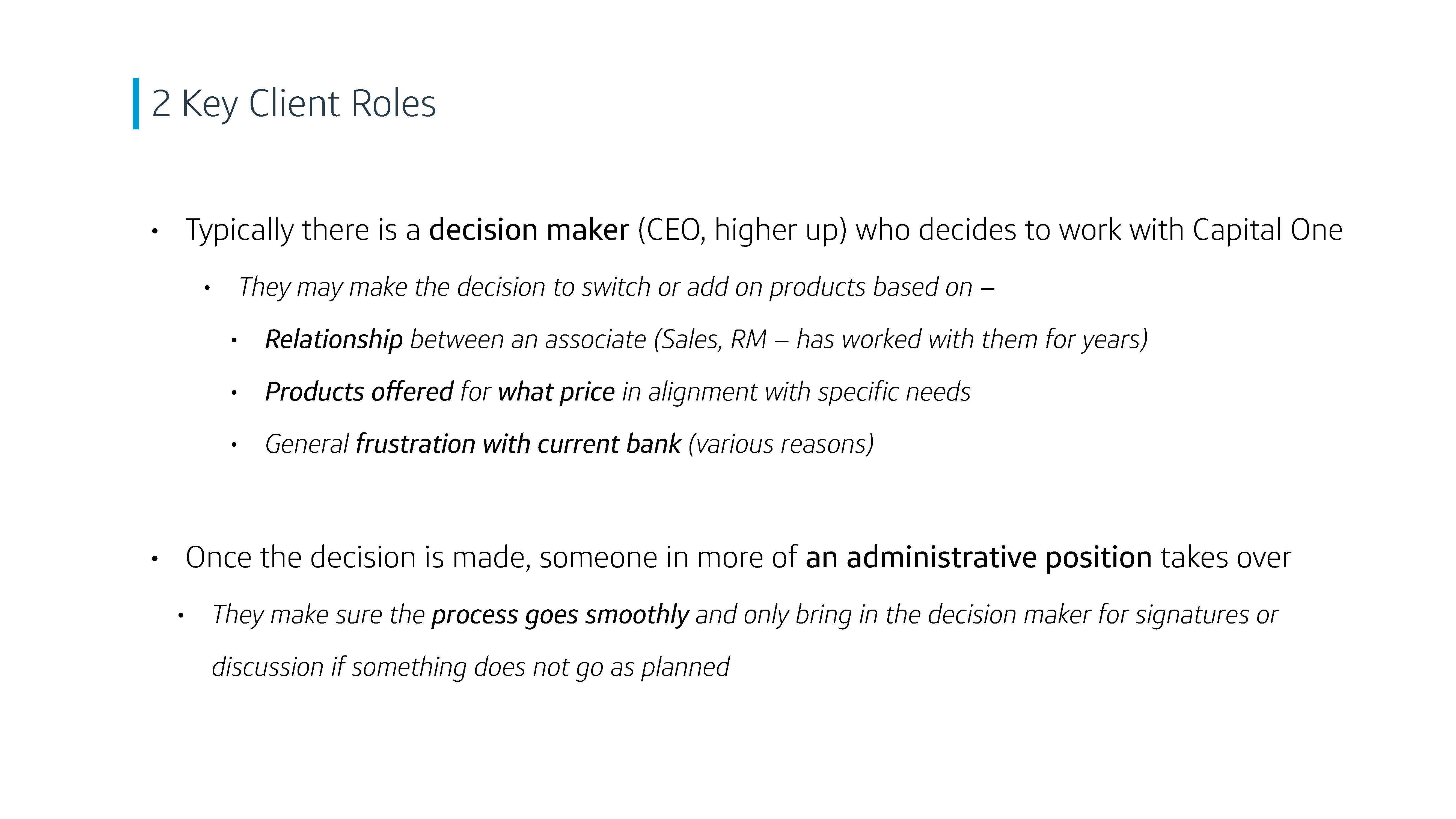Click the text '(various reasons)'
1456x819 pixels.
(781, 444)
